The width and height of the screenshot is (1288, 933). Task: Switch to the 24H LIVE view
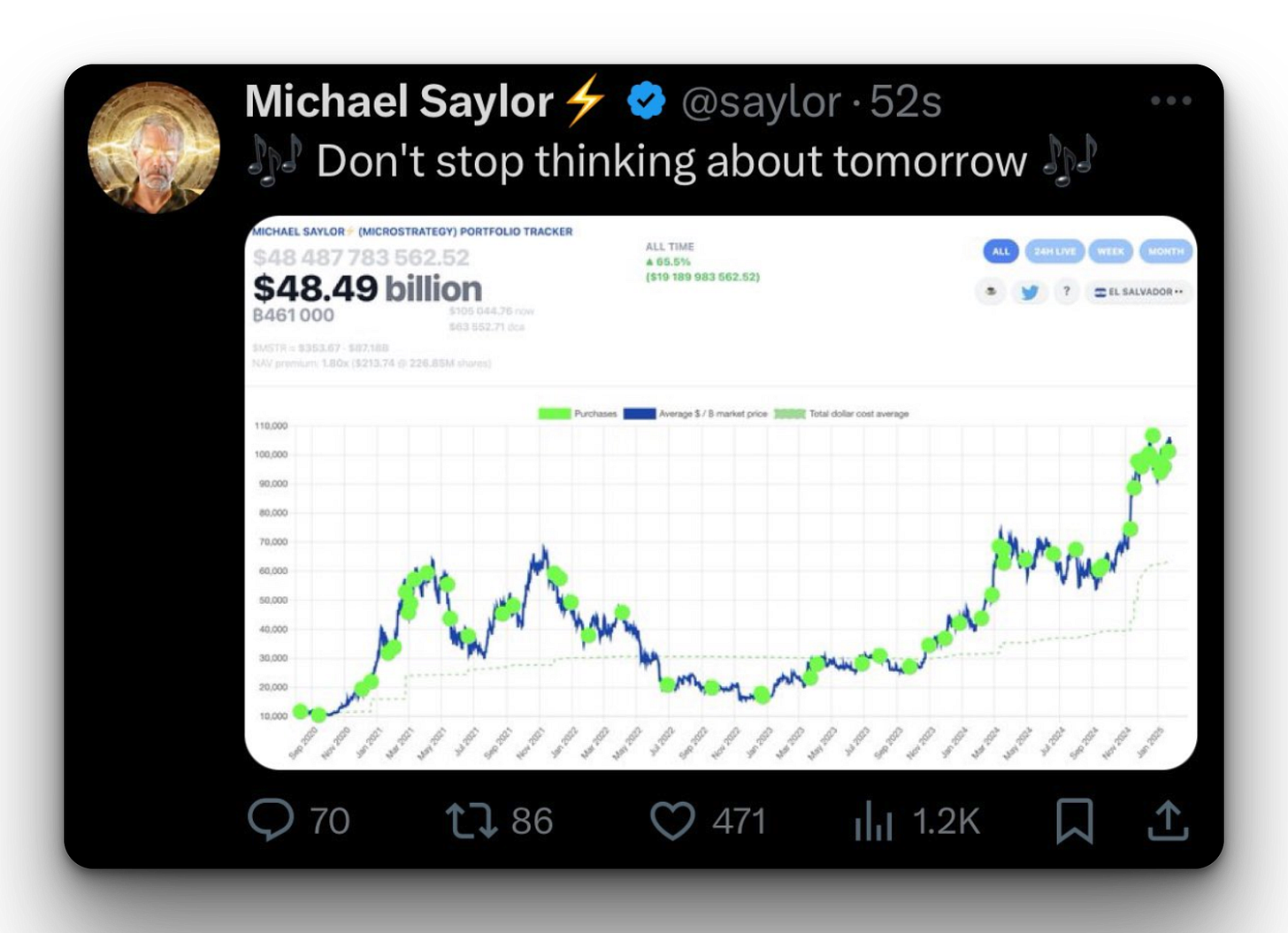click(x=1054, y=251)
